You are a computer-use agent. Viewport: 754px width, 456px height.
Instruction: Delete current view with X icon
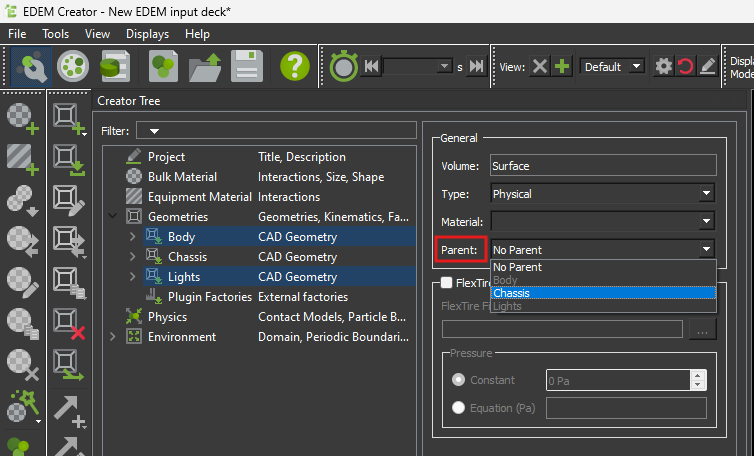pos(540,66)
